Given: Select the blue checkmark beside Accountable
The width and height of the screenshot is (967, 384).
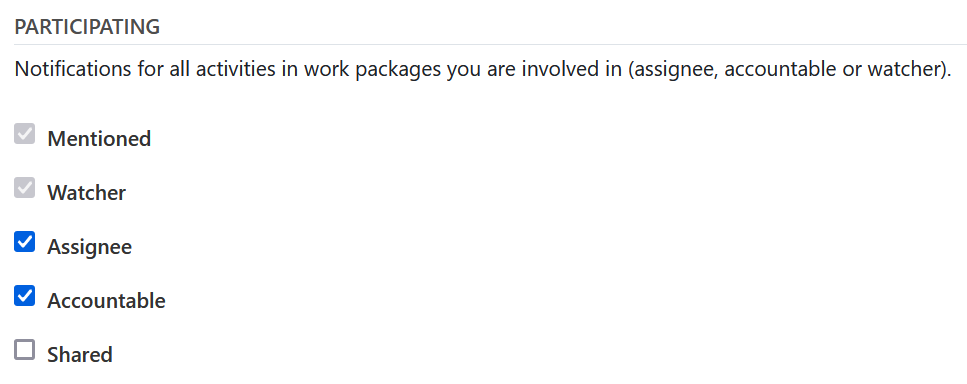Looking at the screenshot, I should click(x=25, y=296).
